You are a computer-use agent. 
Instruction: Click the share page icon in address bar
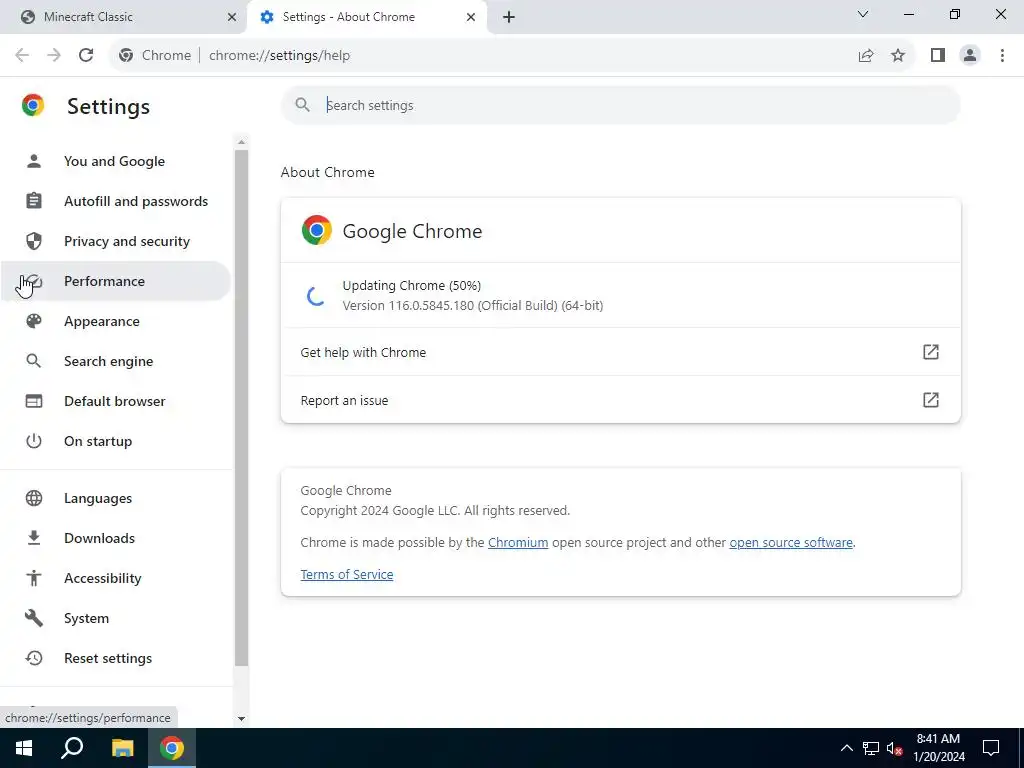pyautogui.click(x=866, y=55)
